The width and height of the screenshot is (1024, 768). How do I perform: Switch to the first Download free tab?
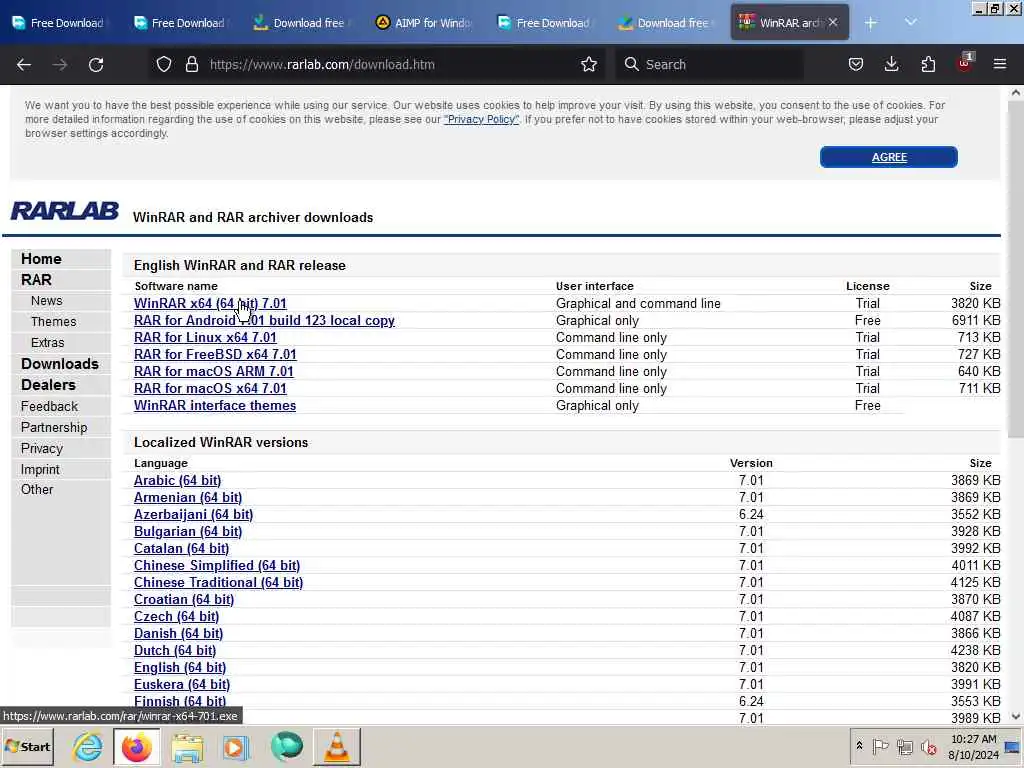tap(300, 23)
